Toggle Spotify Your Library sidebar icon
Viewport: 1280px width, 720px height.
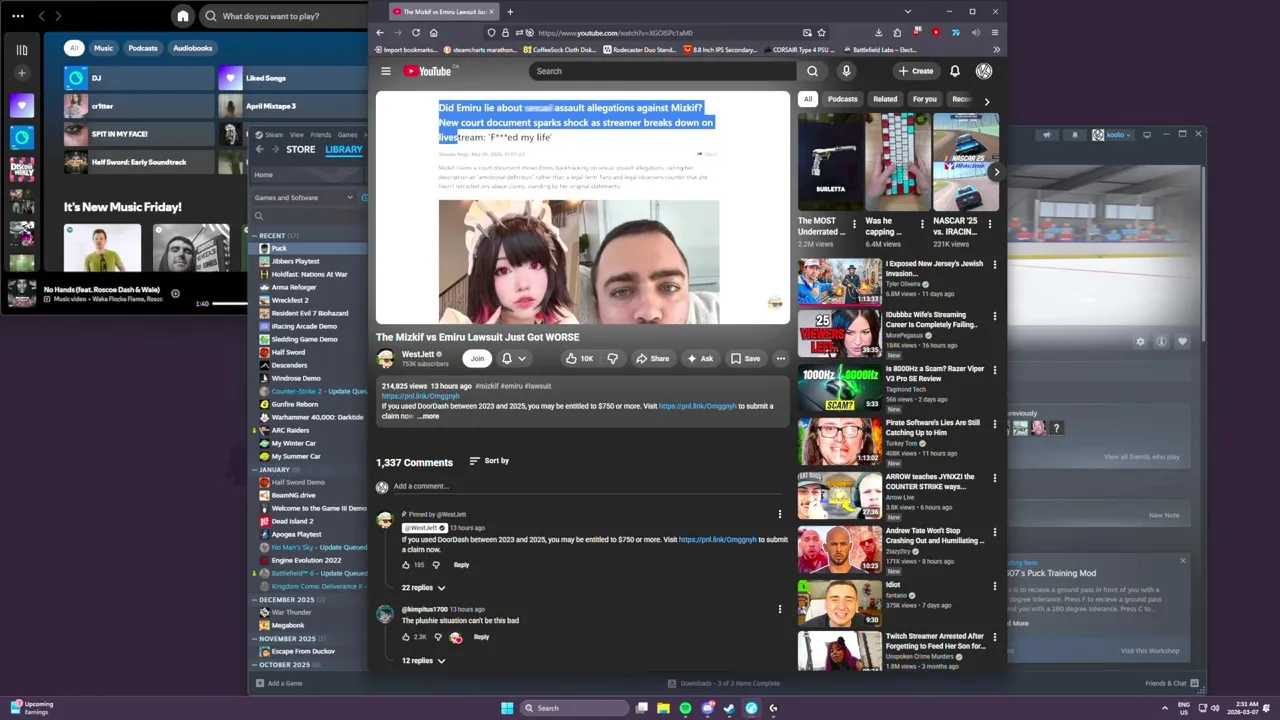(22, 49)
